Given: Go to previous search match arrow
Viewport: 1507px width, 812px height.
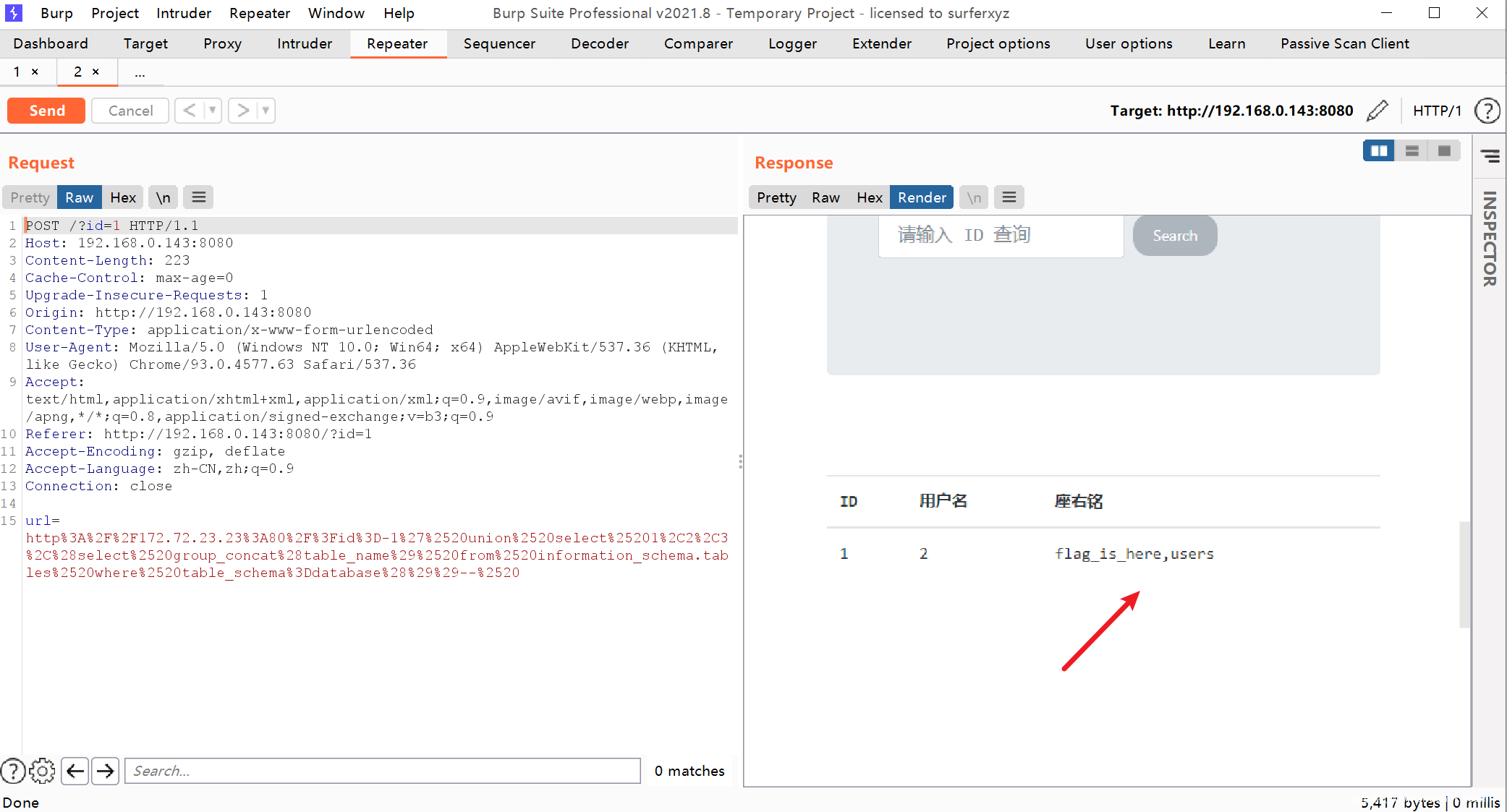Looking at the screenshot, I should 75,771.
